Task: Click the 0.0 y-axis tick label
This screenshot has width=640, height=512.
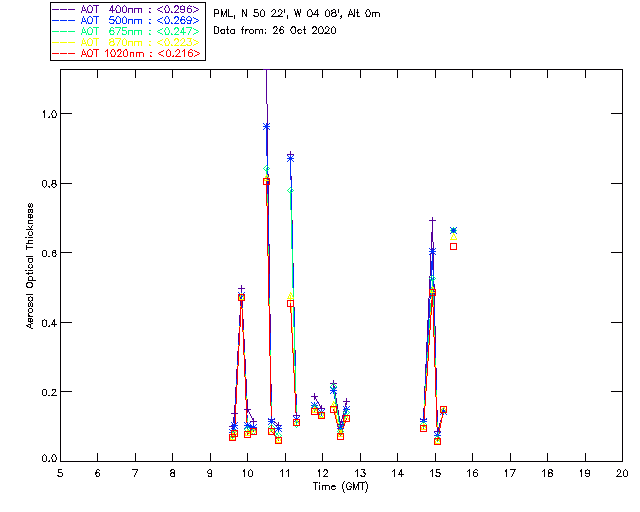Action: (x=49, y=459)
